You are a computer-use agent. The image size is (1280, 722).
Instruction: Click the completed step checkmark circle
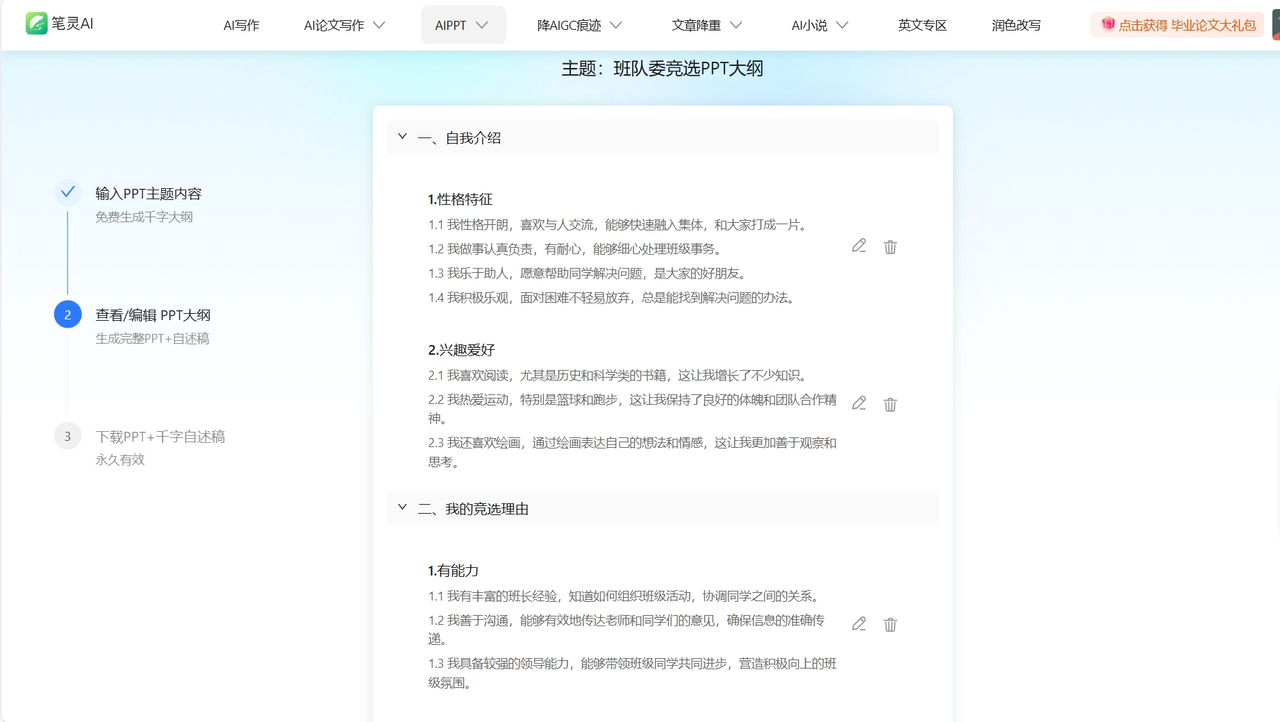(67, 192)
